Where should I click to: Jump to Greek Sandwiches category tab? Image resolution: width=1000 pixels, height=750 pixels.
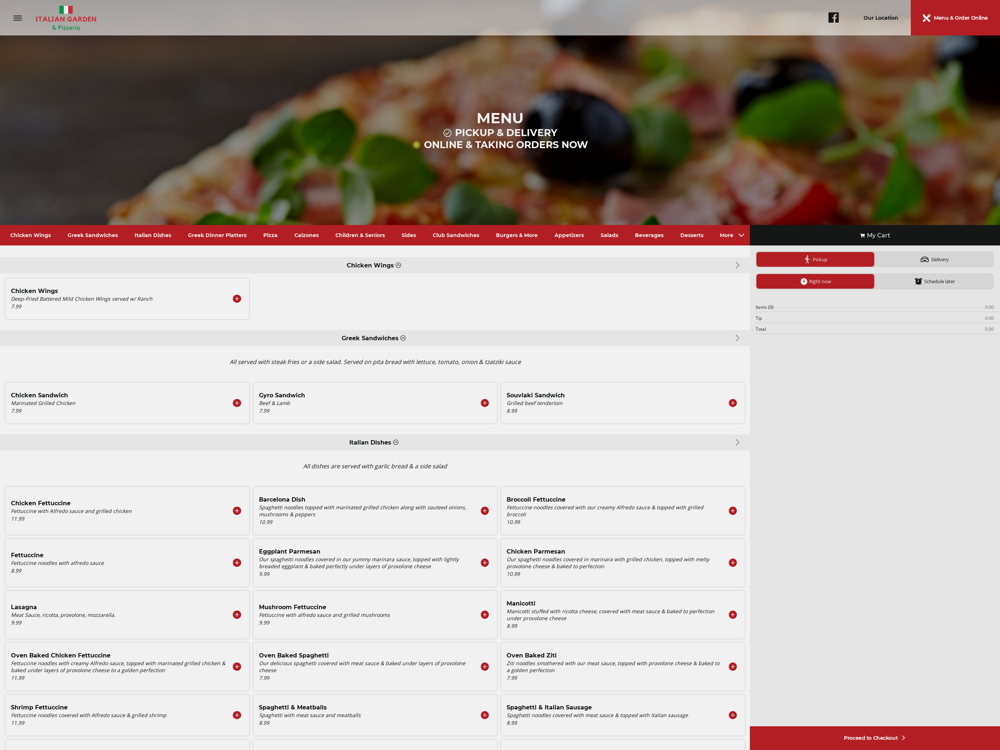(x=92, y=235)
